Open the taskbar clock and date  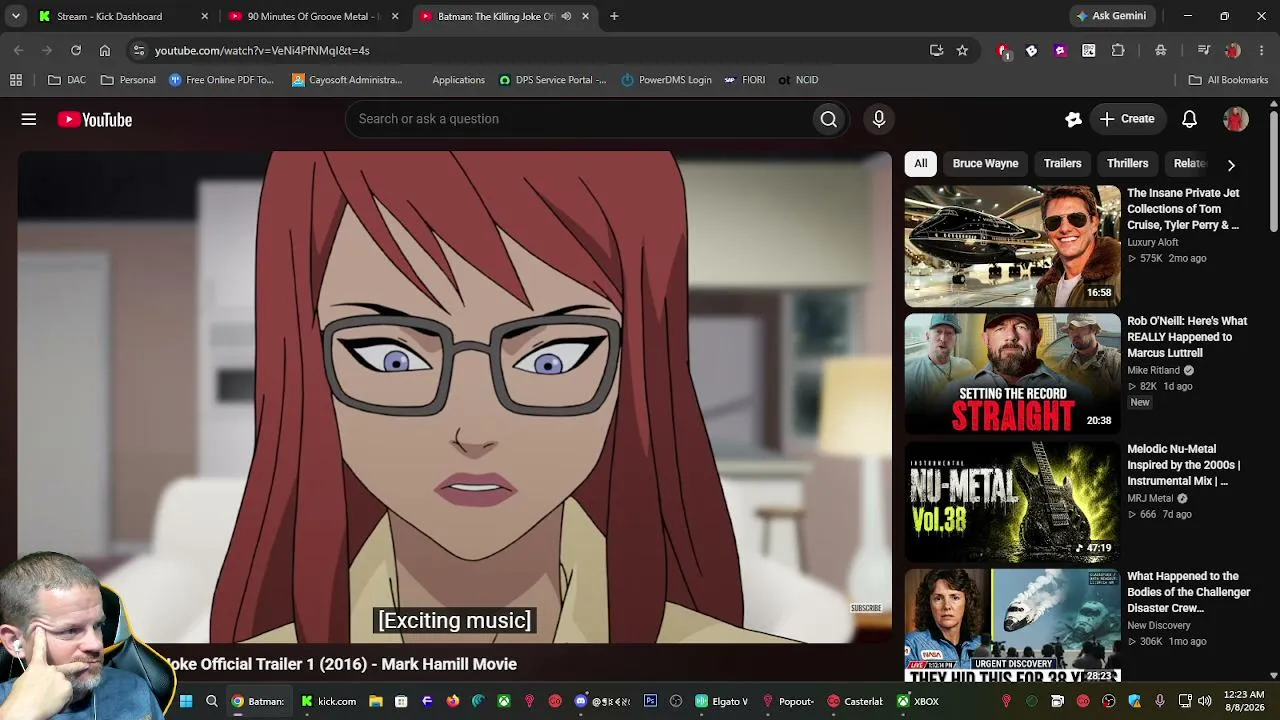[x=1245, y=701]
